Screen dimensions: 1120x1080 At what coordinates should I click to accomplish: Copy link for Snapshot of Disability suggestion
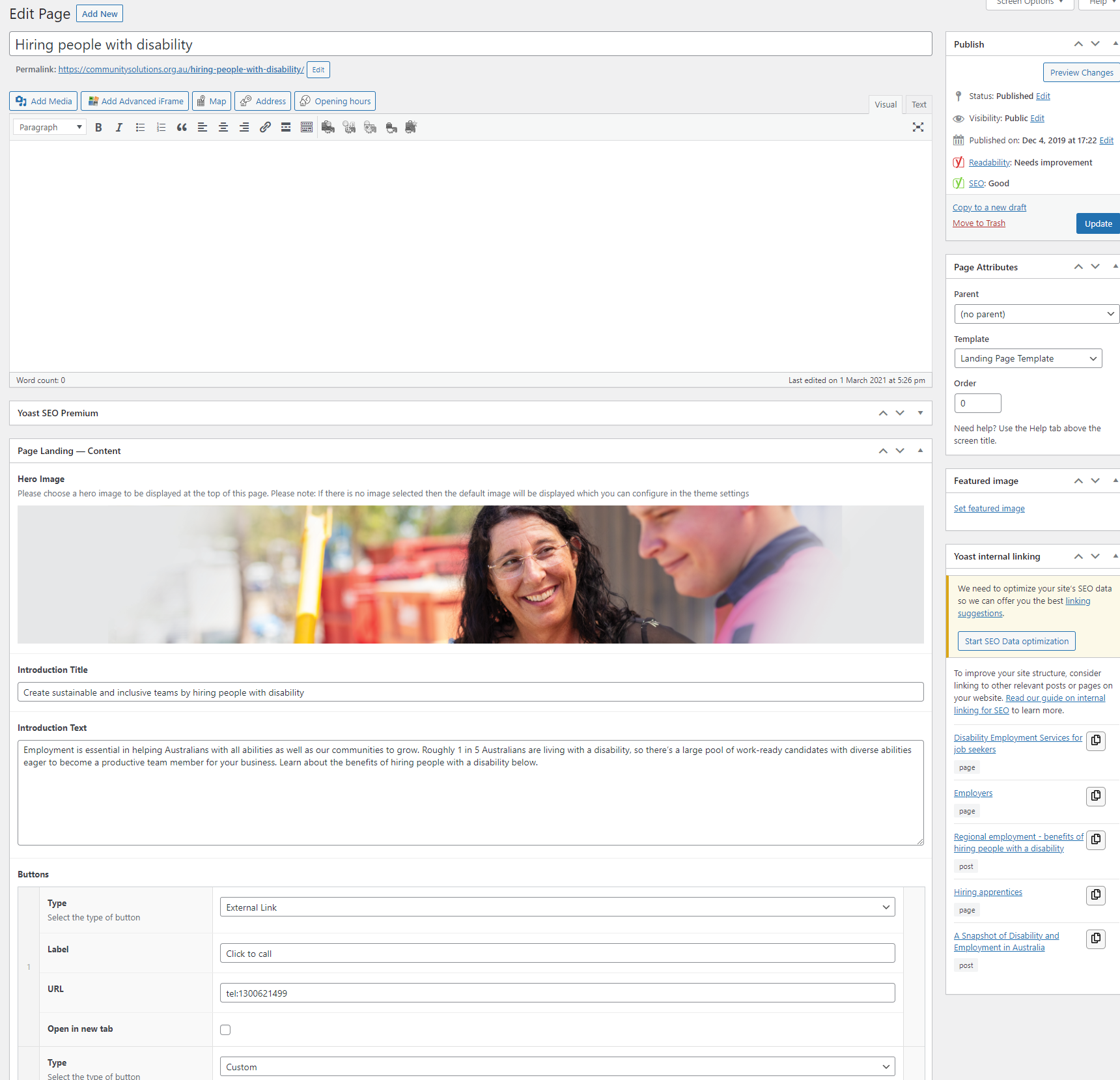[1096, 939]
